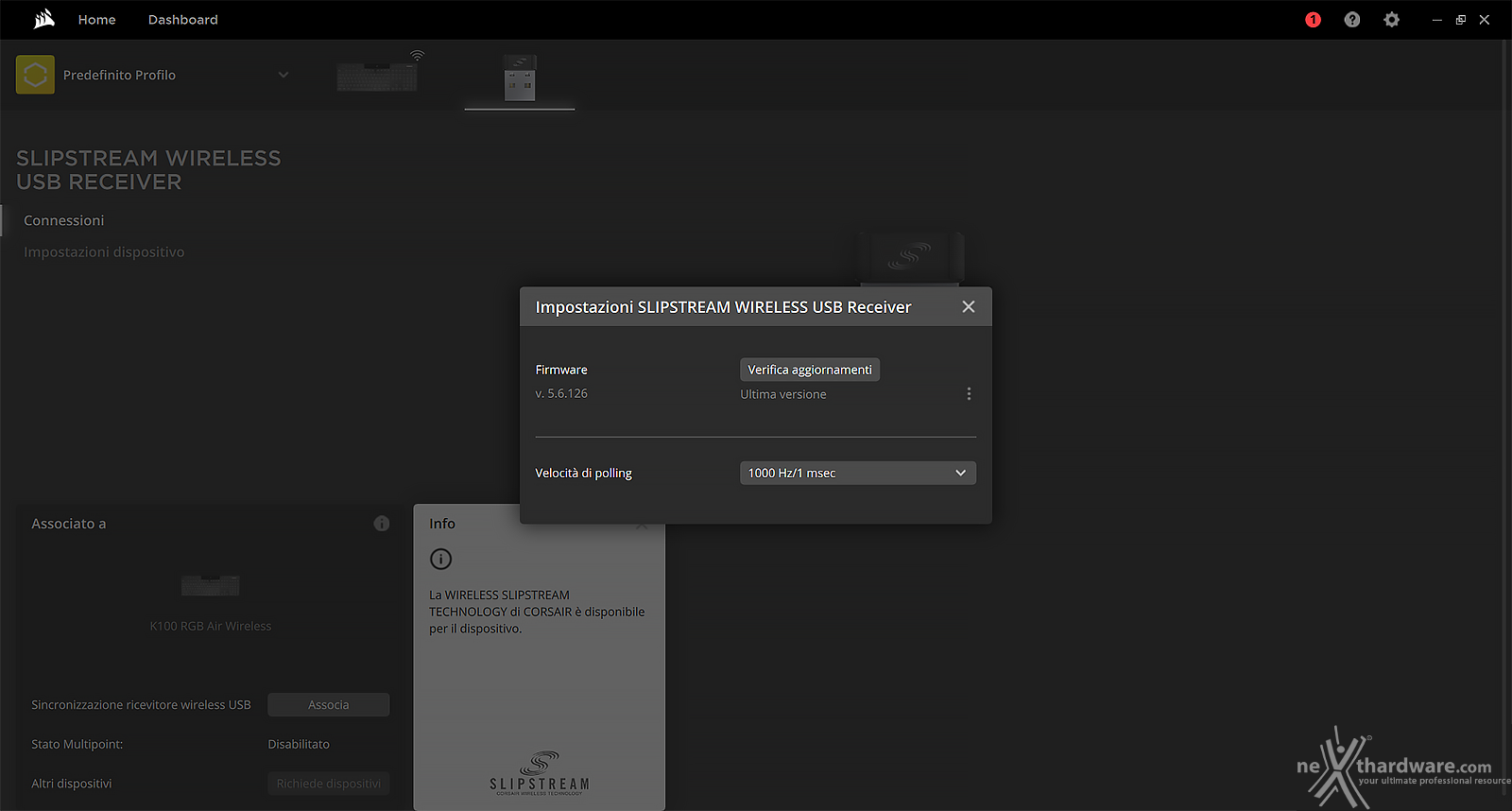
Task: Select Impostazioni dispositivo section
Action: [104, 252]
